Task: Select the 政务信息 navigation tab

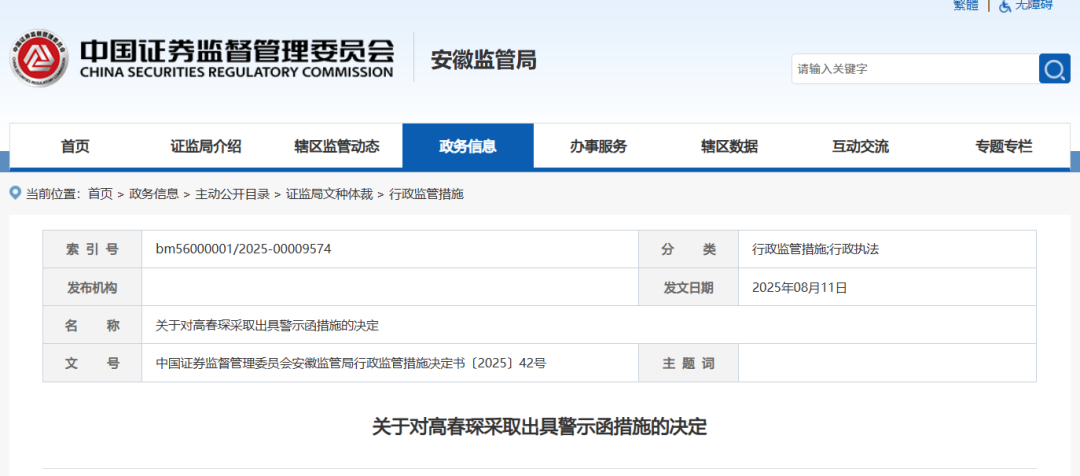Action: point(468,146)
